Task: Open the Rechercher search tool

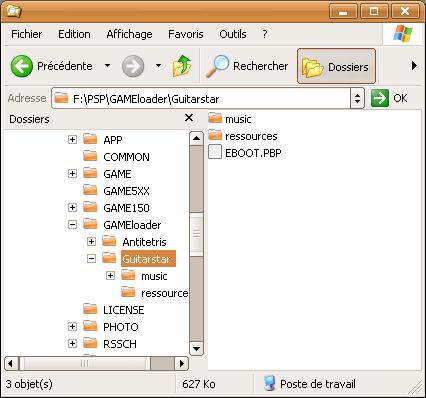Action: coord(247,66)
